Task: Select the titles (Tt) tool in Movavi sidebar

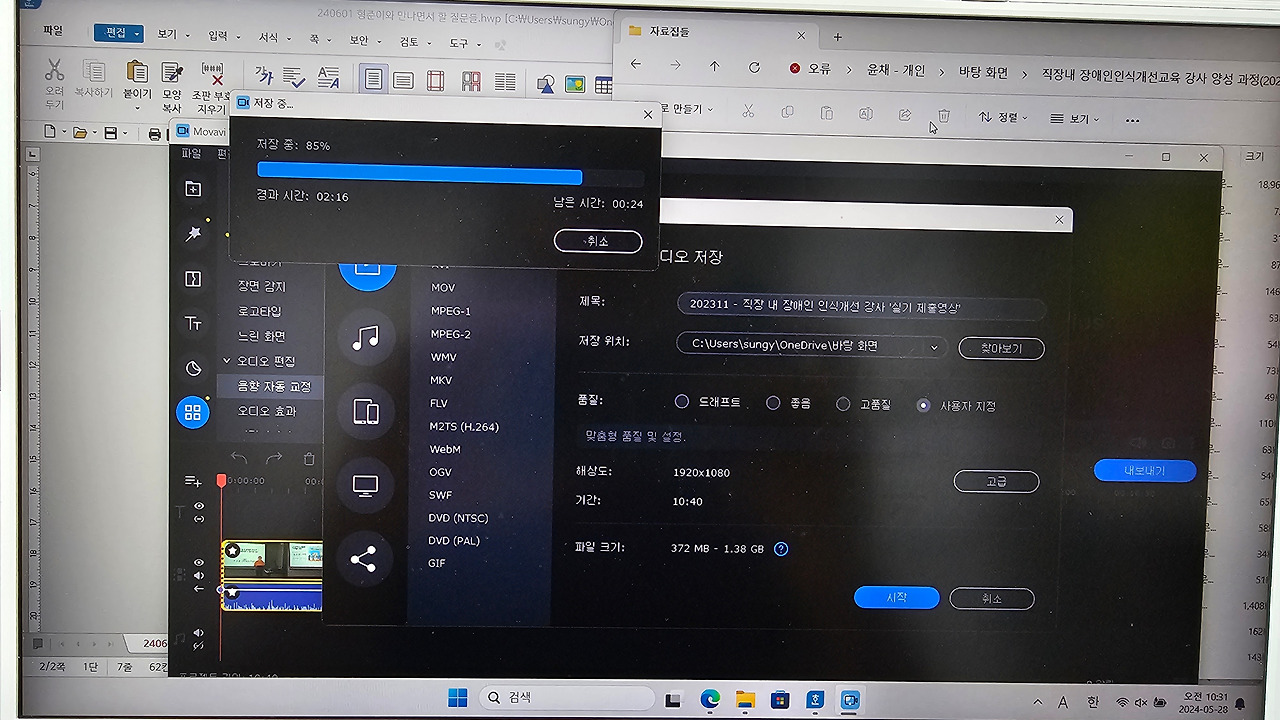Action: click(192, 323)
